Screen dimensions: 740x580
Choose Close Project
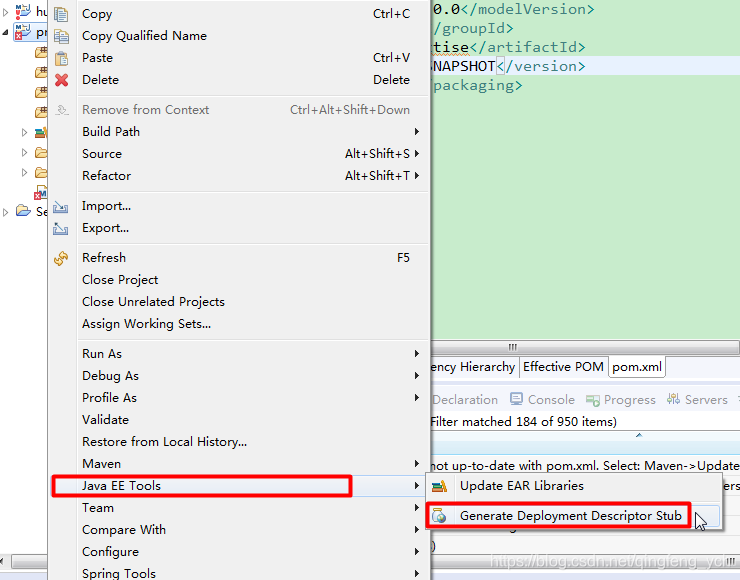pos(240,280)
